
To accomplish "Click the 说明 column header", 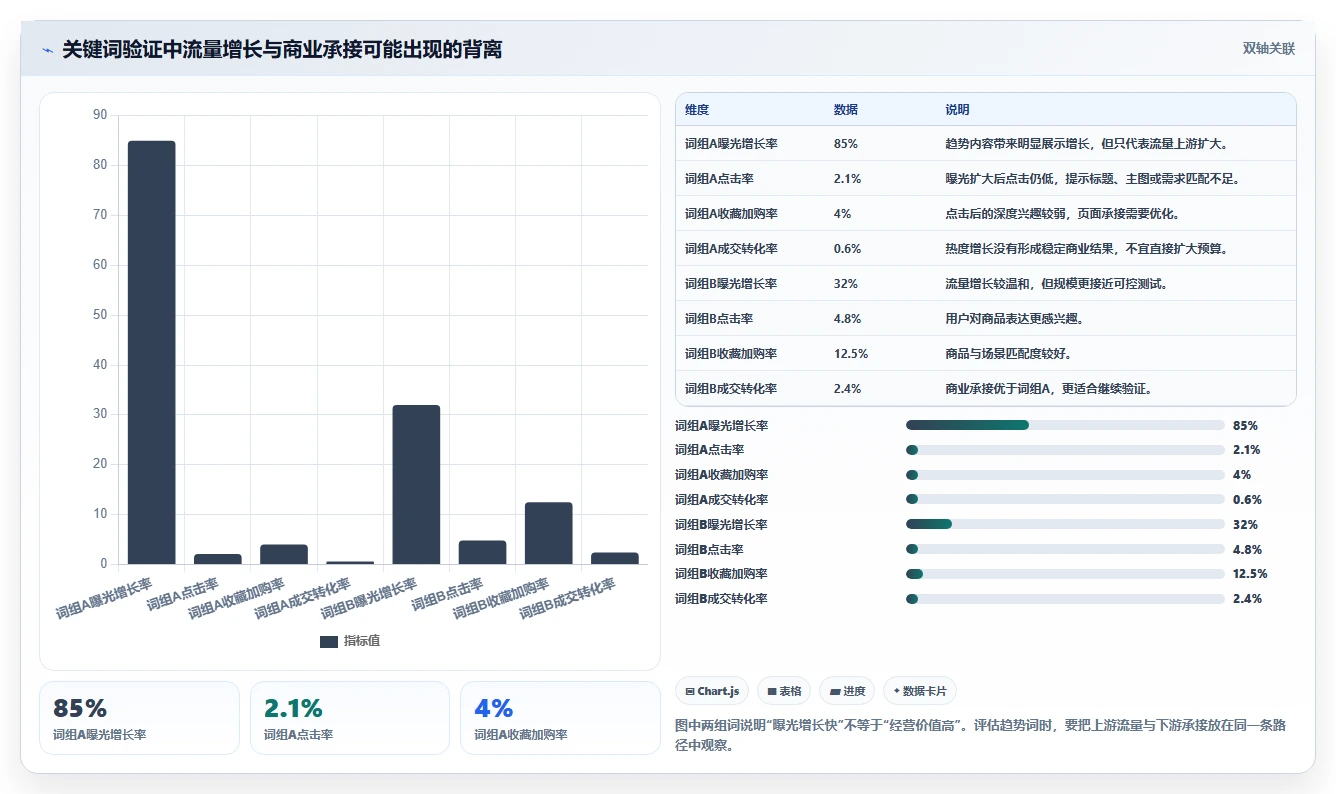I will click(957, 110).
